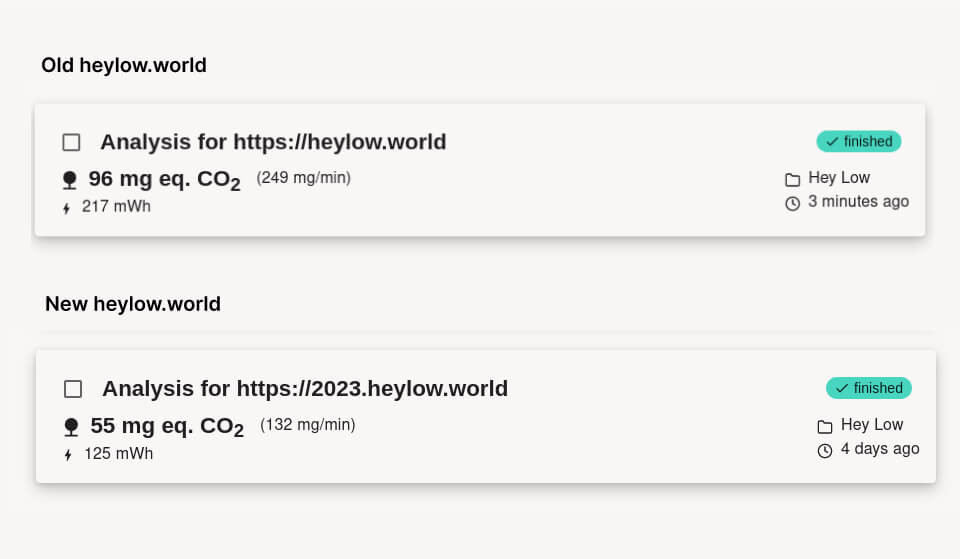Open "Analysis for https://heylow.world" title

coord(273,142)
